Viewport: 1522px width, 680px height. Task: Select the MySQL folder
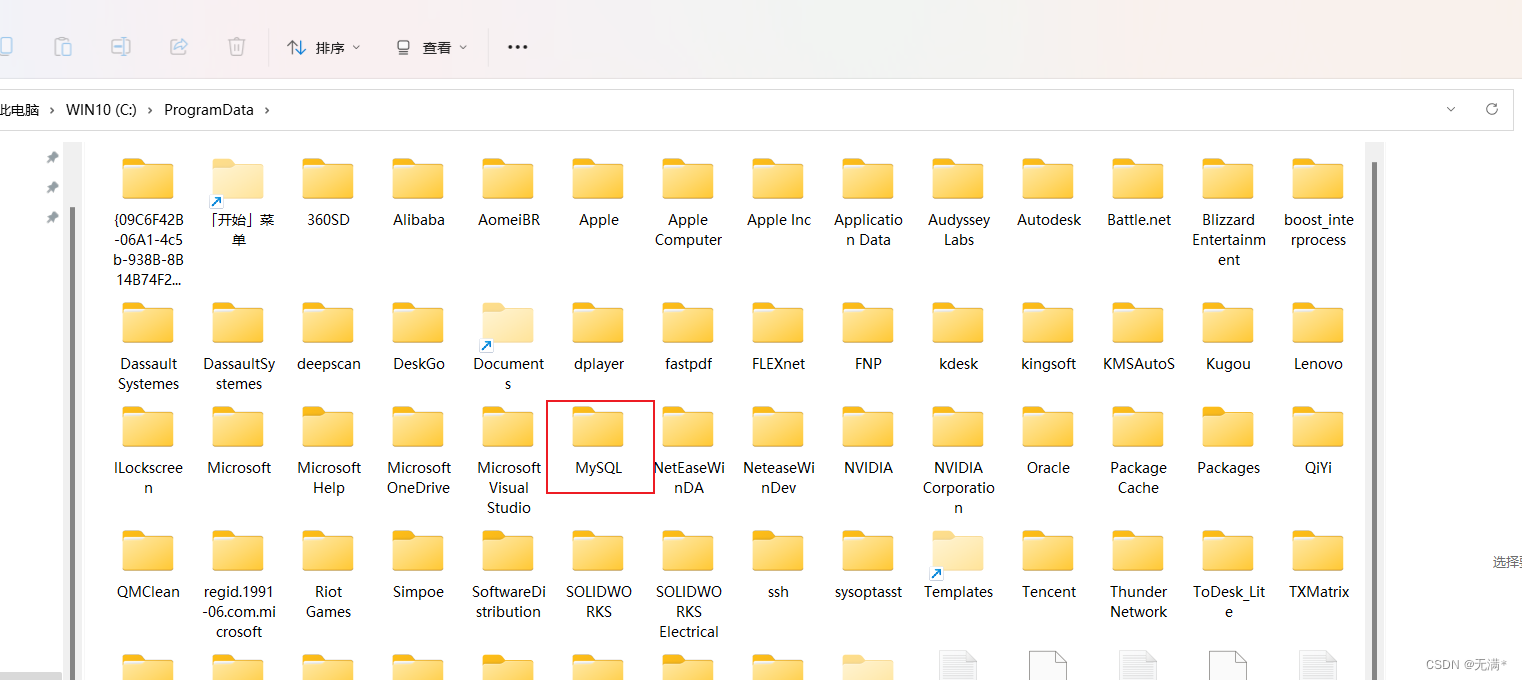[599, 440]
